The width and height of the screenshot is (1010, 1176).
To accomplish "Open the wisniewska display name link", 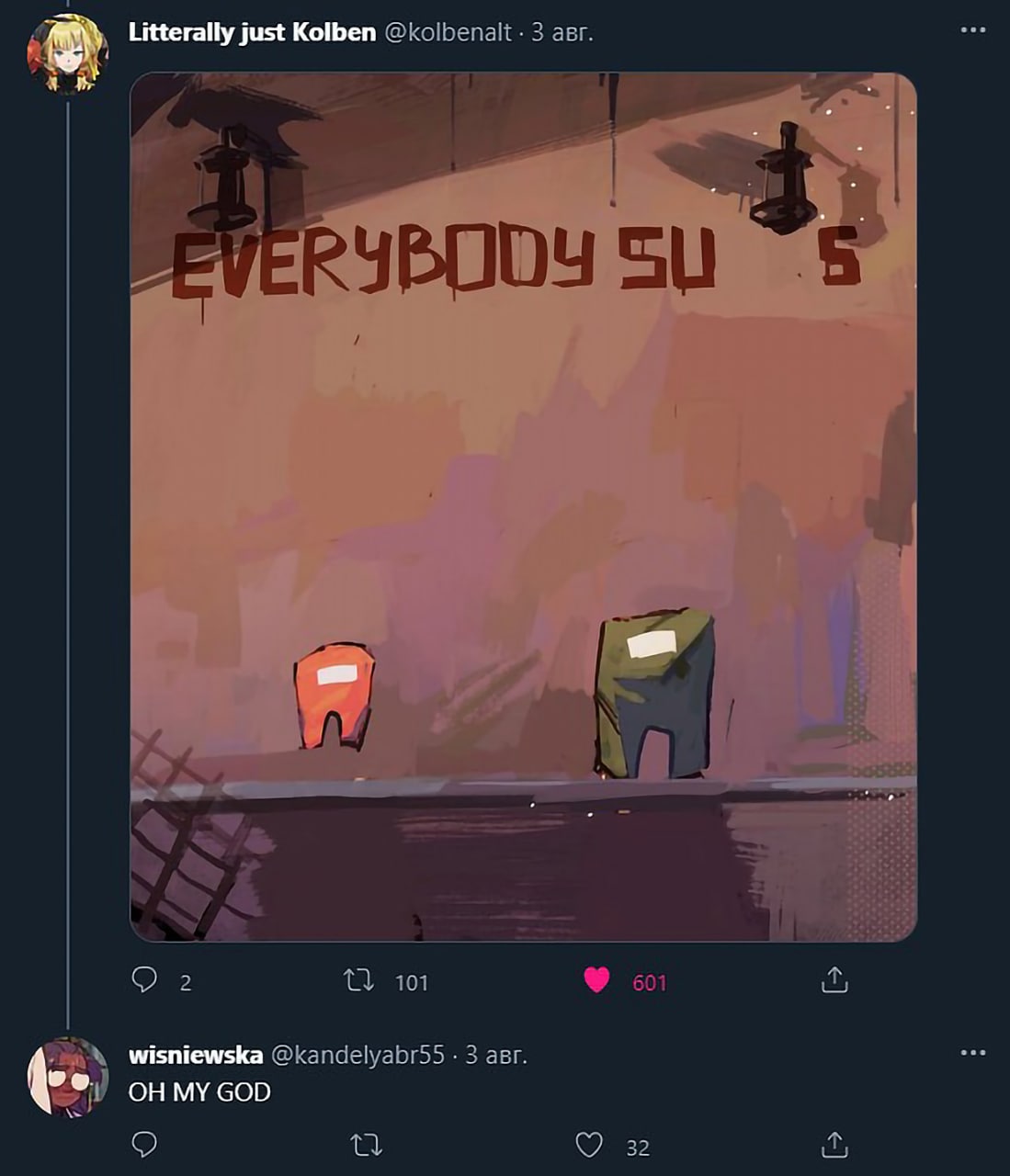I will pos(196,1055).
